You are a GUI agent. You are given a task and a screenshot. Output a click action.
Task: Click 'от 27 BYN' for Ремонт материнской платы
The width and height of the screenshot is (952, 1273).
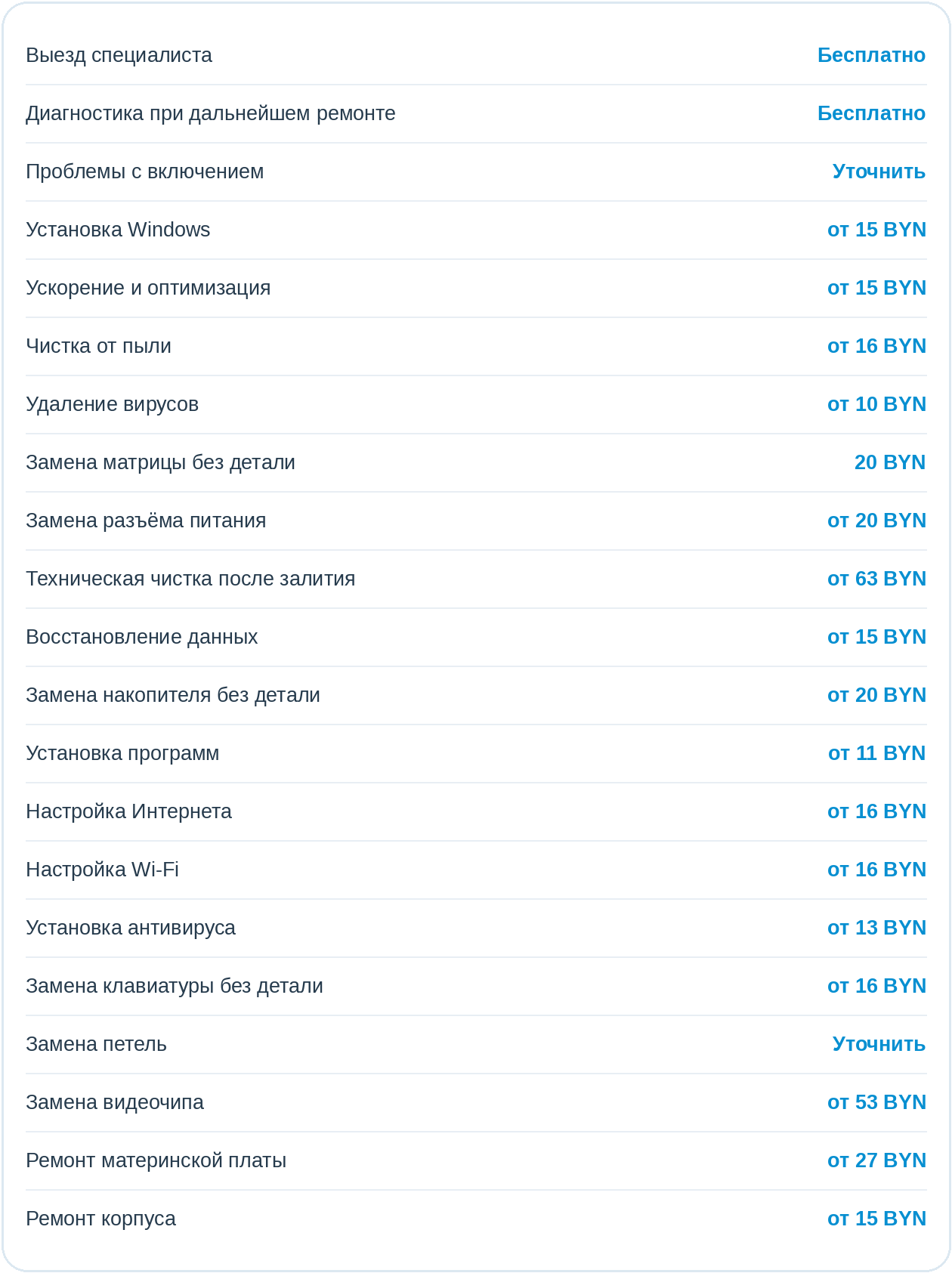point(876,1160)
